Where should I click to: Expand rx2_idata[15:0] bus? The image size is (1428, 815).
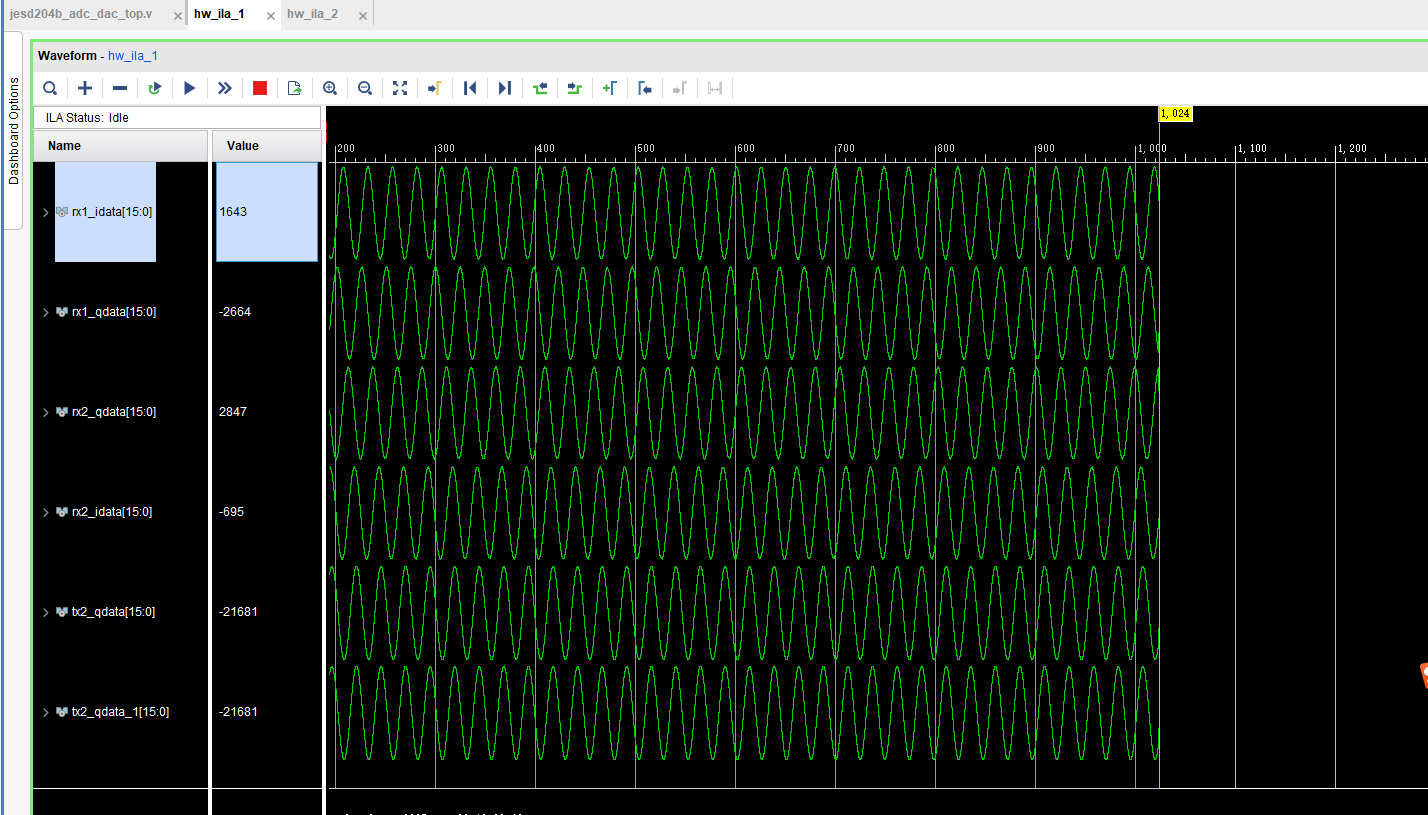pos(45,512)
